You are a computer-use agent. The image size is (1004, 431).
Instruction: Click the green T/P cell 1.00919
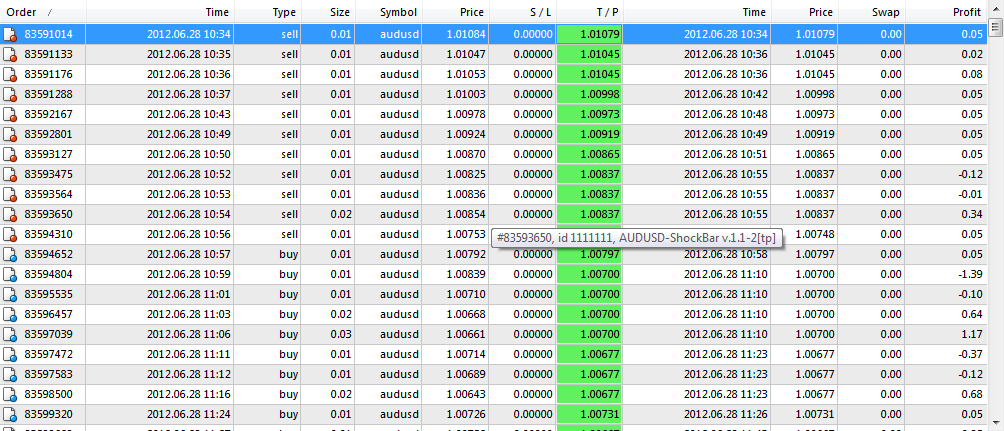coord(590,134)
